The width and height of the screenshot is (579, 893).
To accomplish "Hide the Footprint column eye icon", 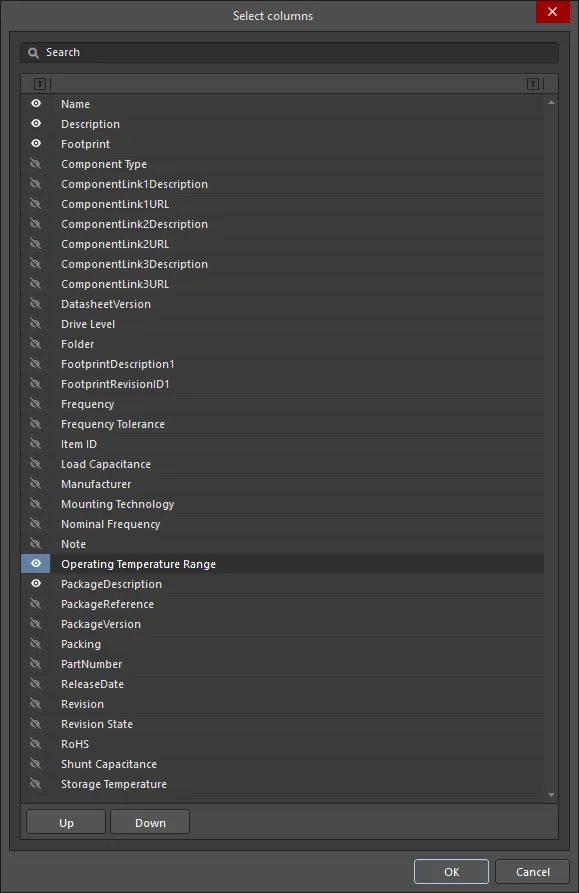I will [36, 144].
